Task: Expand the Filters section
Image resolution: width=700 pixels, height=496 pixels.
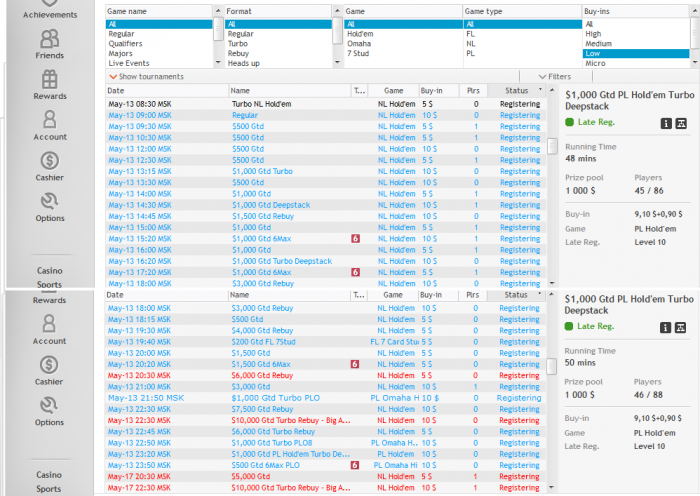Action: (555, 76)
